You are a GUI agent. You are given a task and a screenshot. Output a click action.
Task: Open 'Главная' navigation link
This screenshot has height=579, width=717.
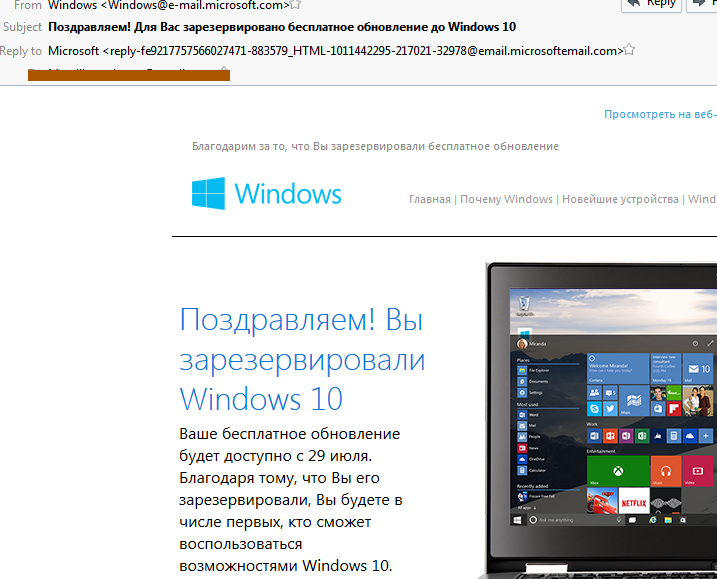click(430, 199)
